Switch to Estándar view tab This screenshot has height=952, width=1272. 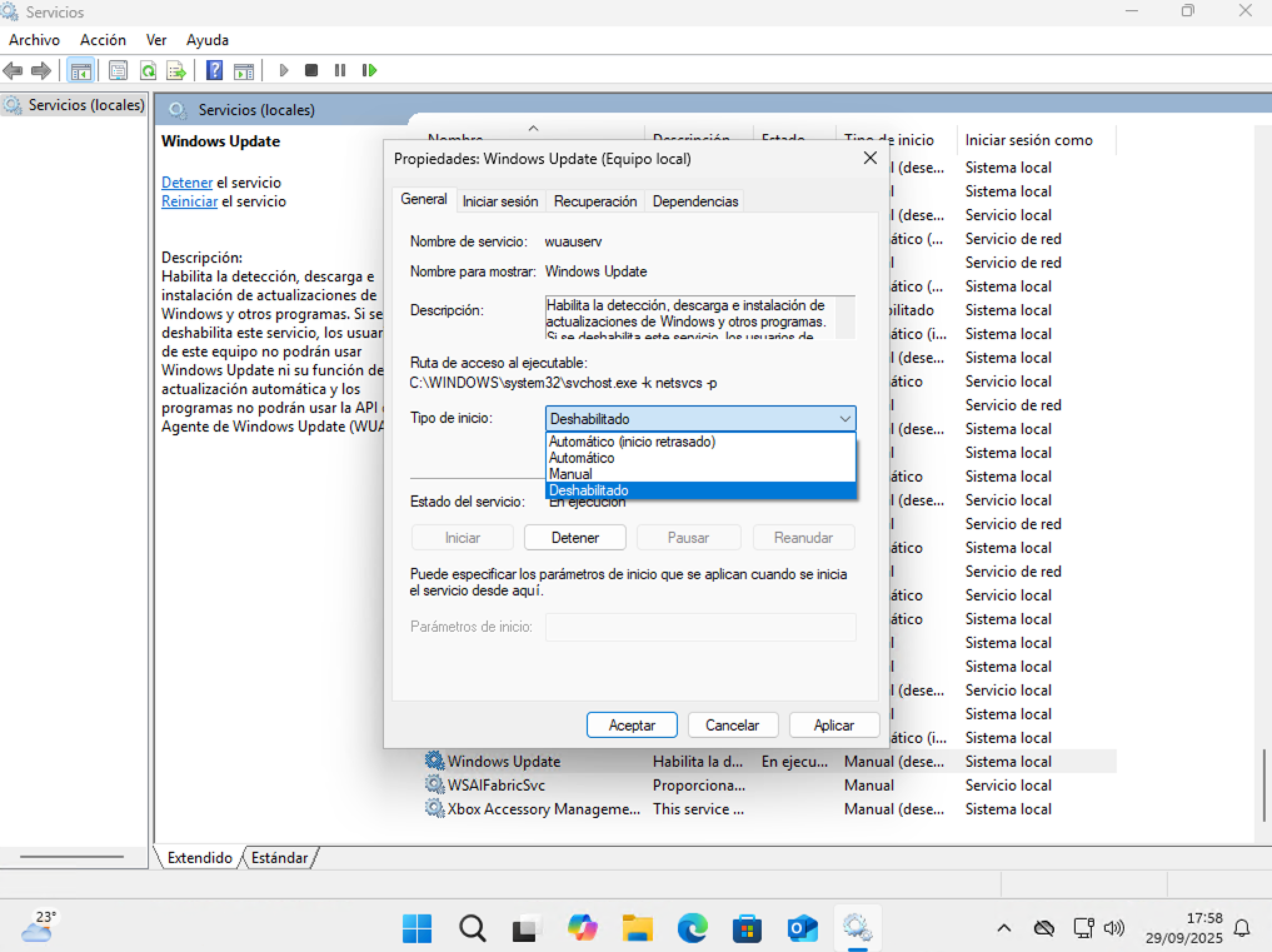pos(280,858)
